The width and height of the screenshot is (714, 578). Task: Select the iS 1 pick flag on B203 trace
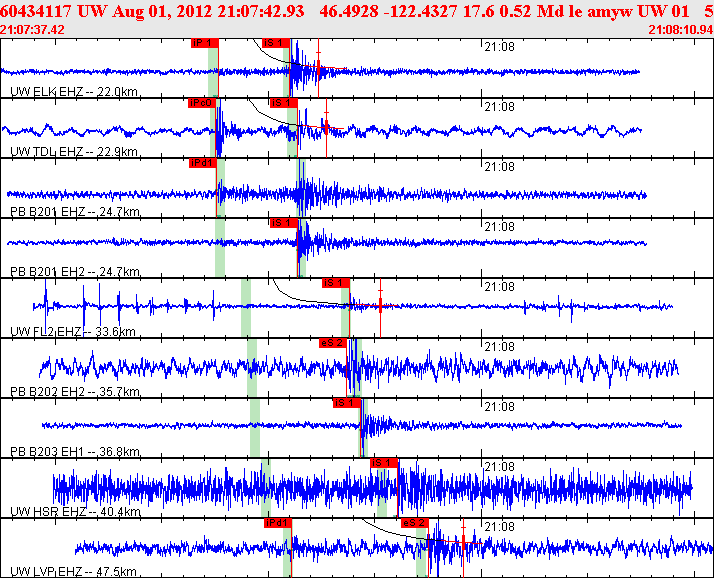tap(347, 402)
